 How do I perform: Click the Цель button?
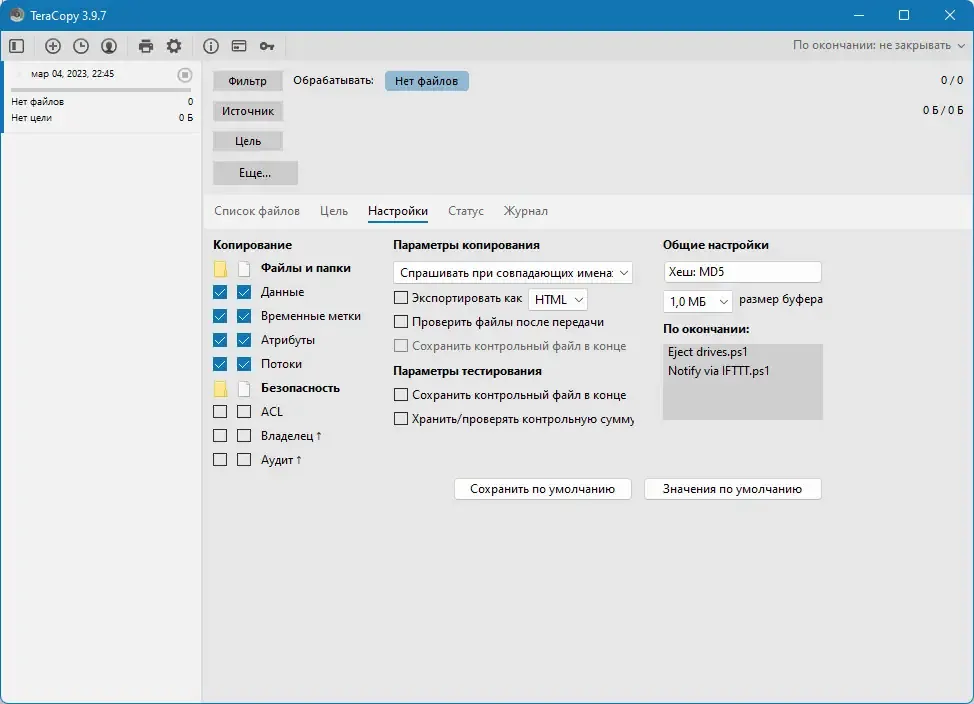pyautogui.click(x=248, y=141)
